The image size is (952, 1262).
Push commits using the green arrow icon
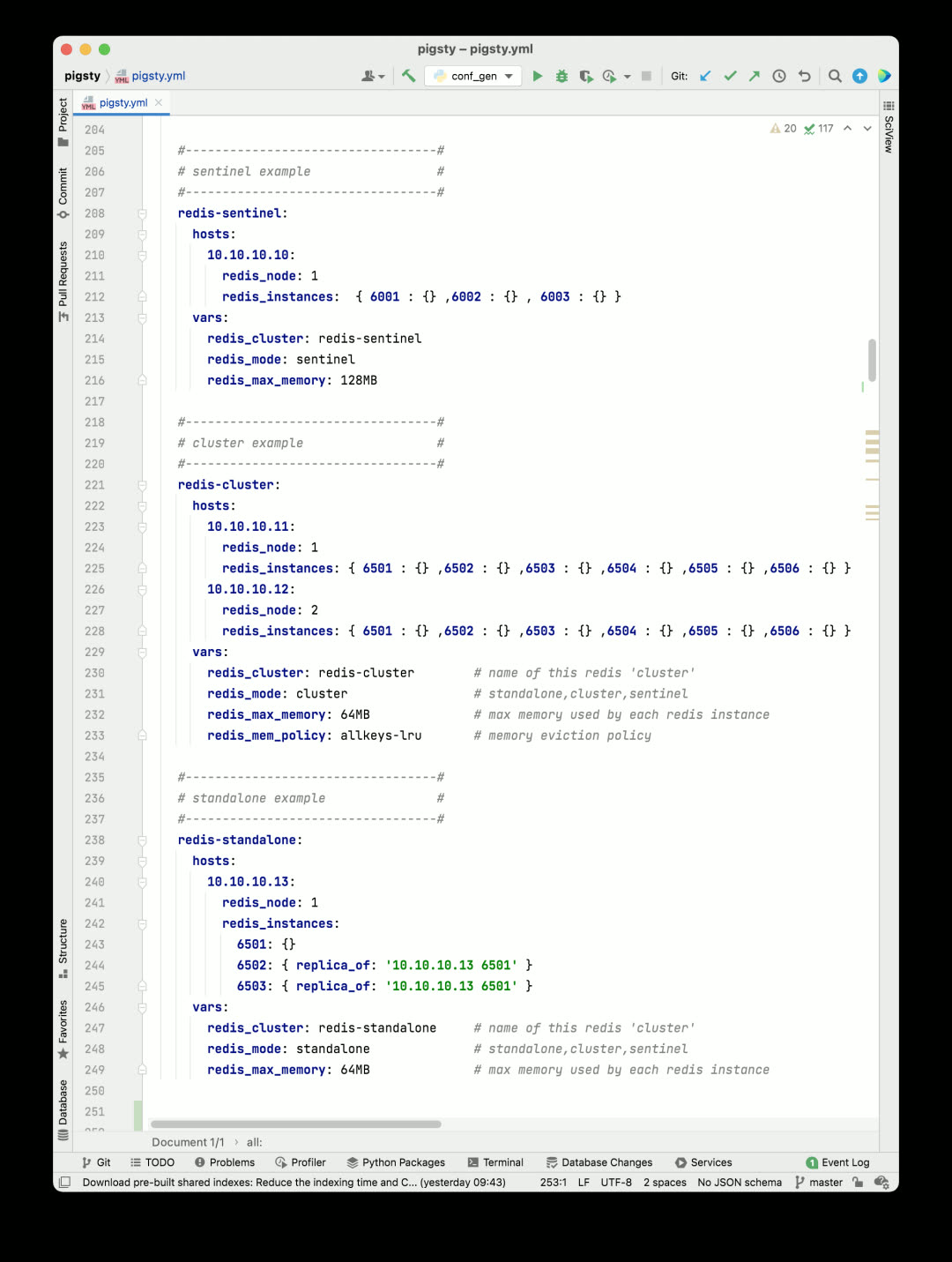point(754,76)
